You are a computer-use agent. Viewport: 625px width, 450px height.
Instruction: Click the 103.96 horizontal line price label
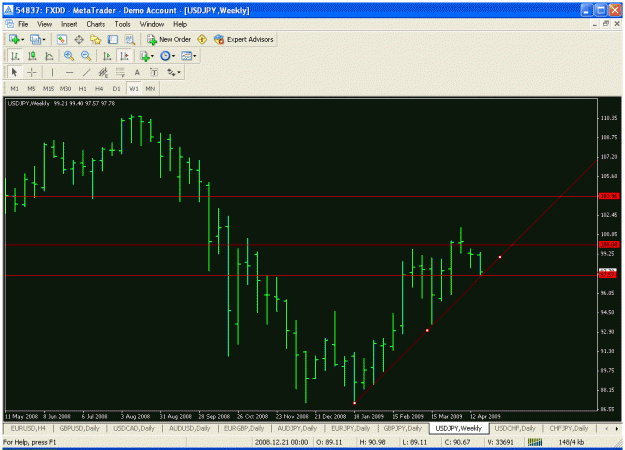click(609, 196)
